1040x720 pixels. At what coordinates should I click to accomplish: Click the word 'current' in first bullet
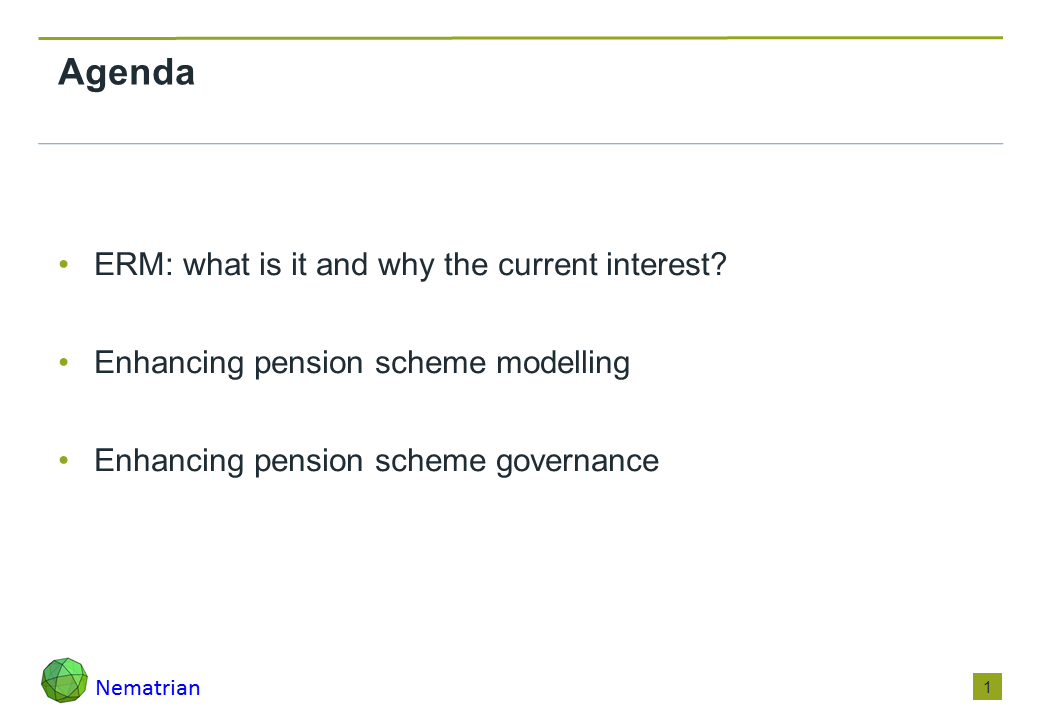click(x=547, y=265)
